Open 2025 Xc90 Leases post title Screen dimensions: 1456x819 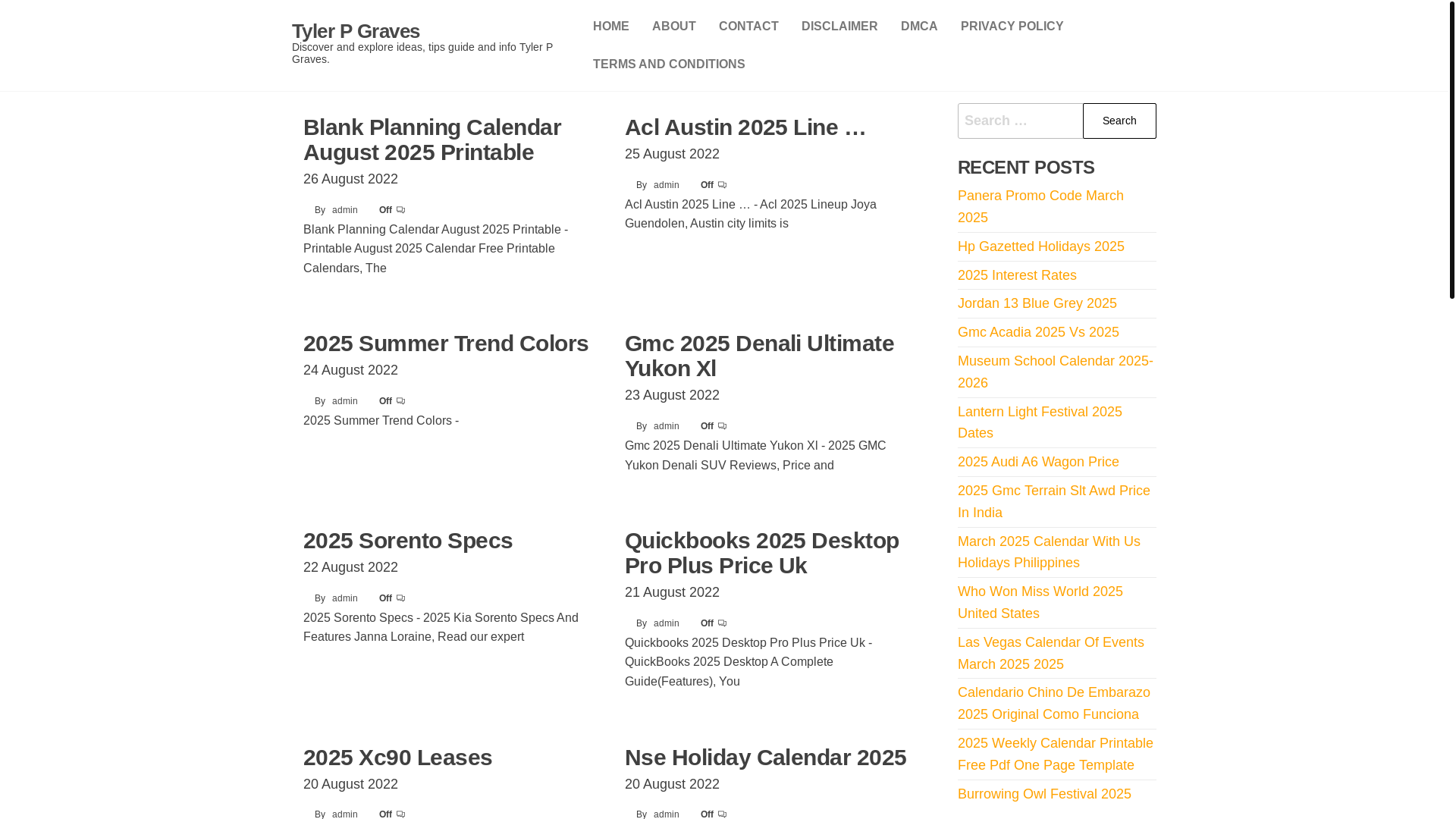397,758
